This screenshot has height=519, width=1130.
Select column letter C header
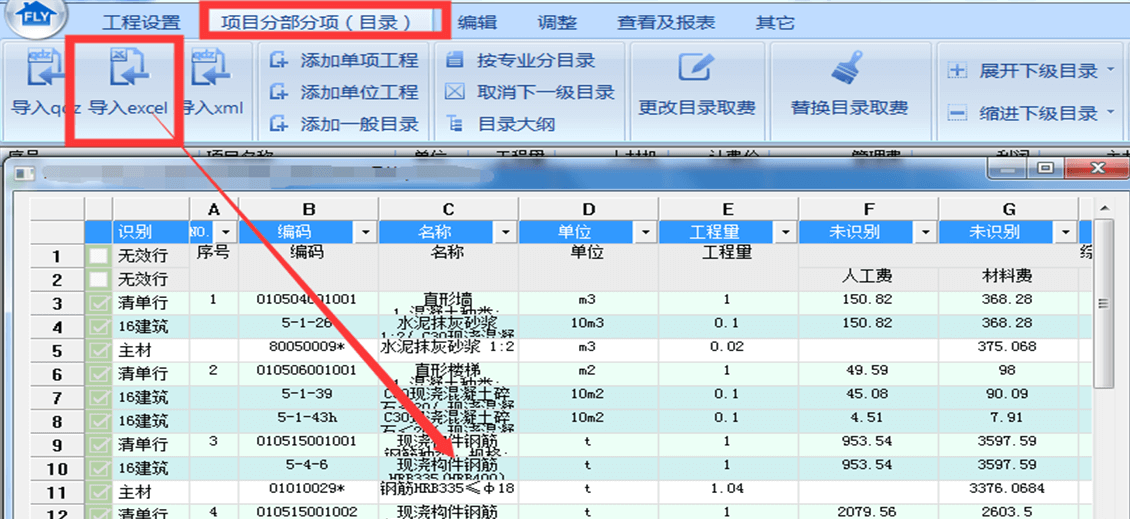click(448, 209)
